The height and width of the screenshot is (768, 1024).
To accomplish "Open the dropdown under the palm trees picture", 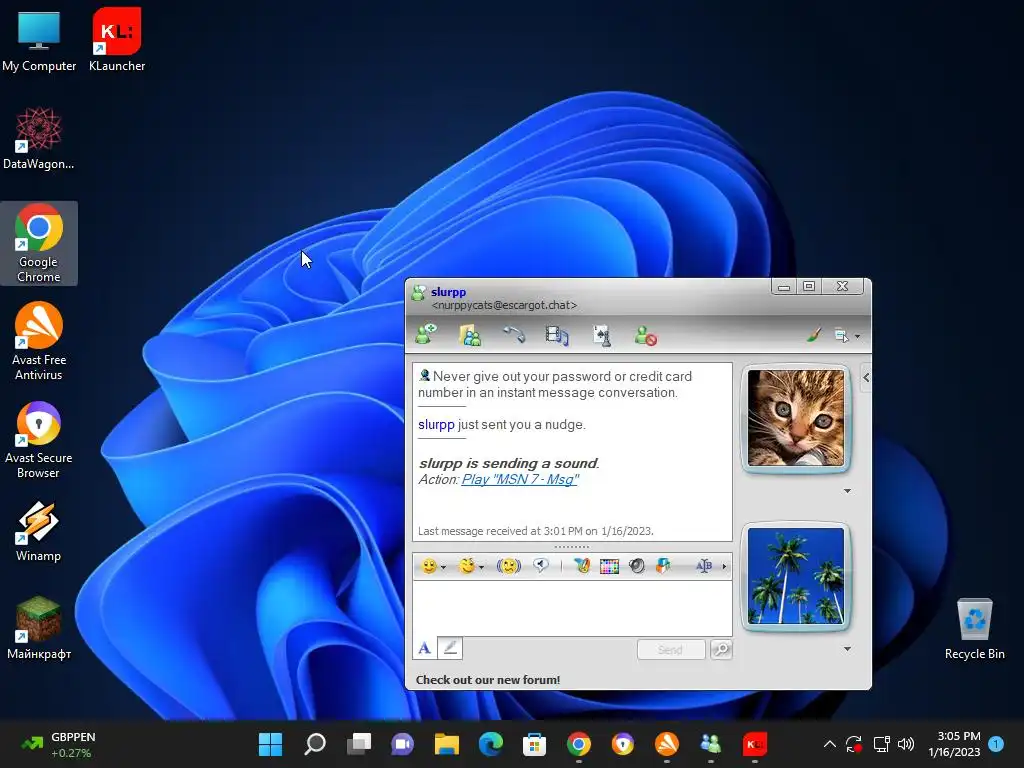I will [x=847, y=649].
